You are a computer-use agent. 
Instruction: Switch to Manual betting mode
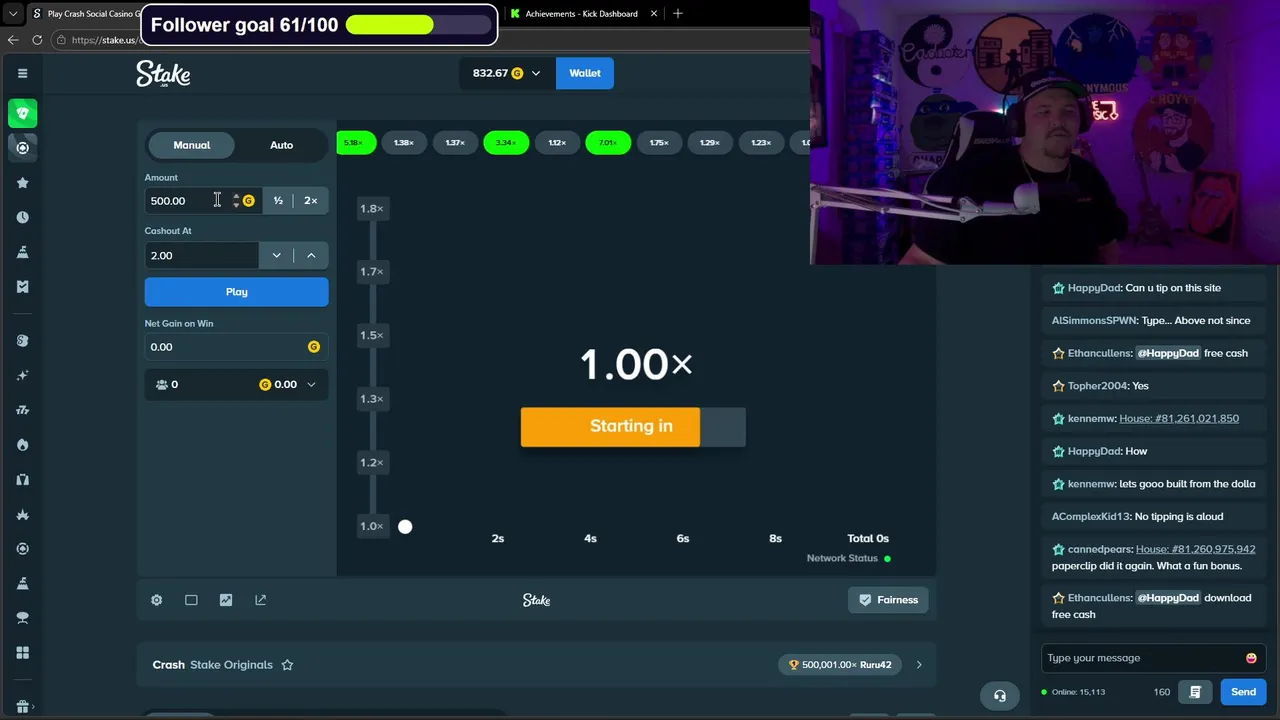tap(192, 145)
